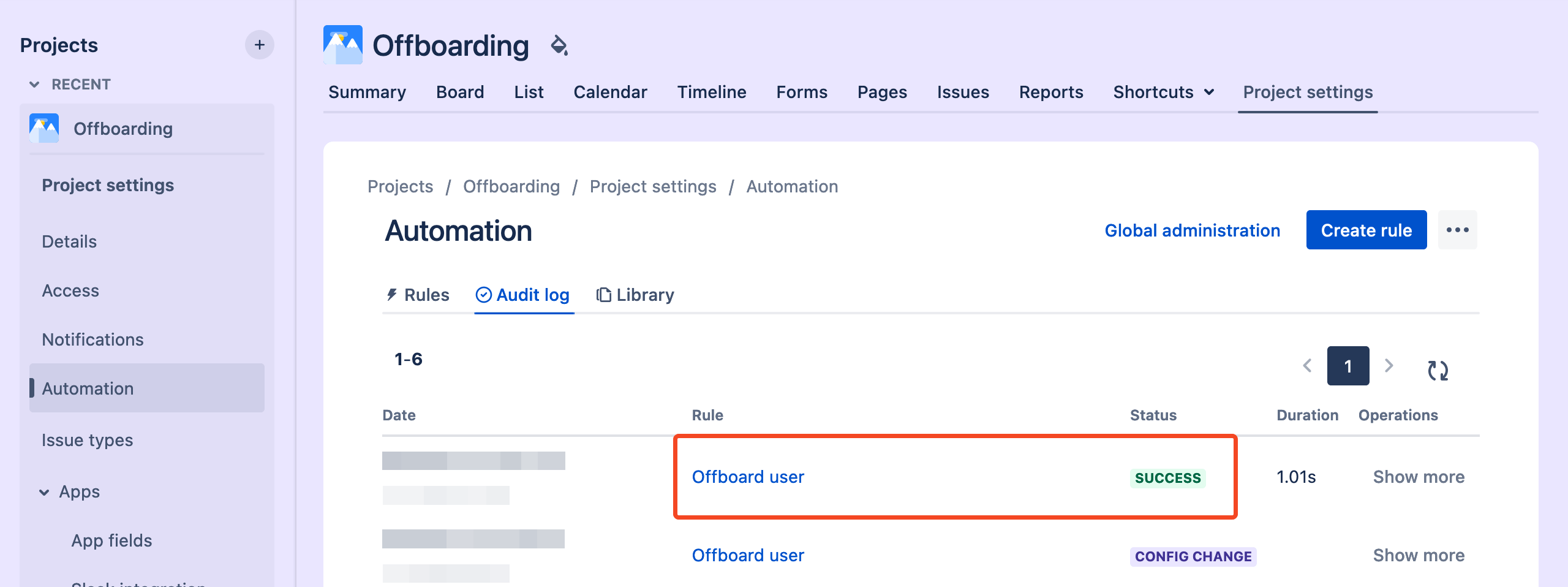Collapse the Apps section chevron
The width and height of the screenshot is (1568, 587).
[x=44, y=492]
